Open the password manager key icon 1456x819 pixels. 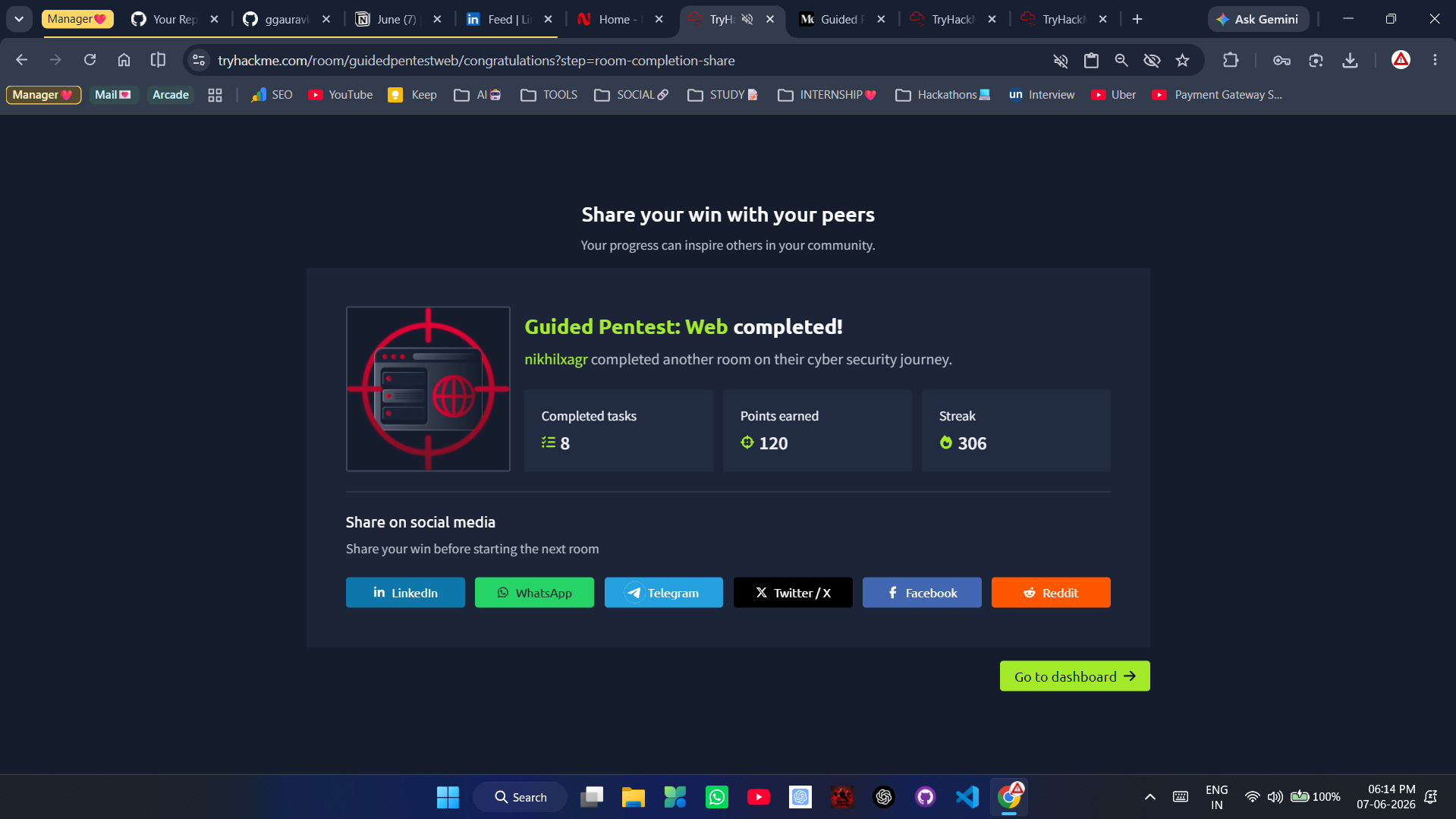1281,60
